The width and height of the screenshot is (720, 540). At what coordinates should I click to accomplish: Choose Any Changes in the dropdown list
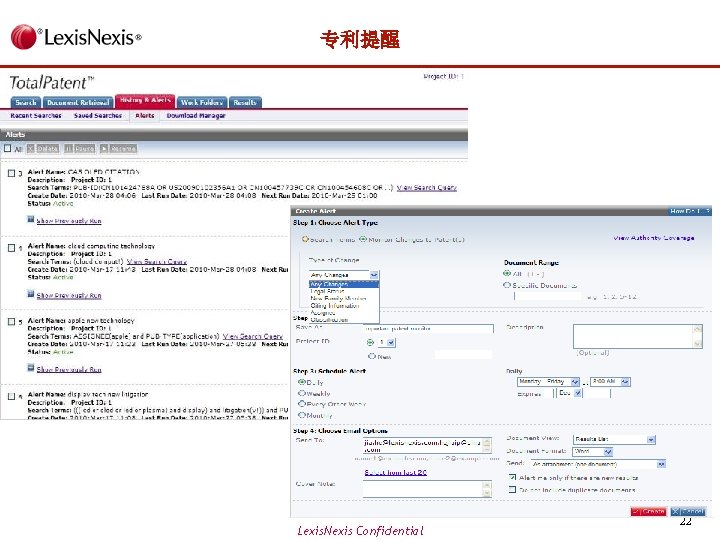tap(344, 284)
